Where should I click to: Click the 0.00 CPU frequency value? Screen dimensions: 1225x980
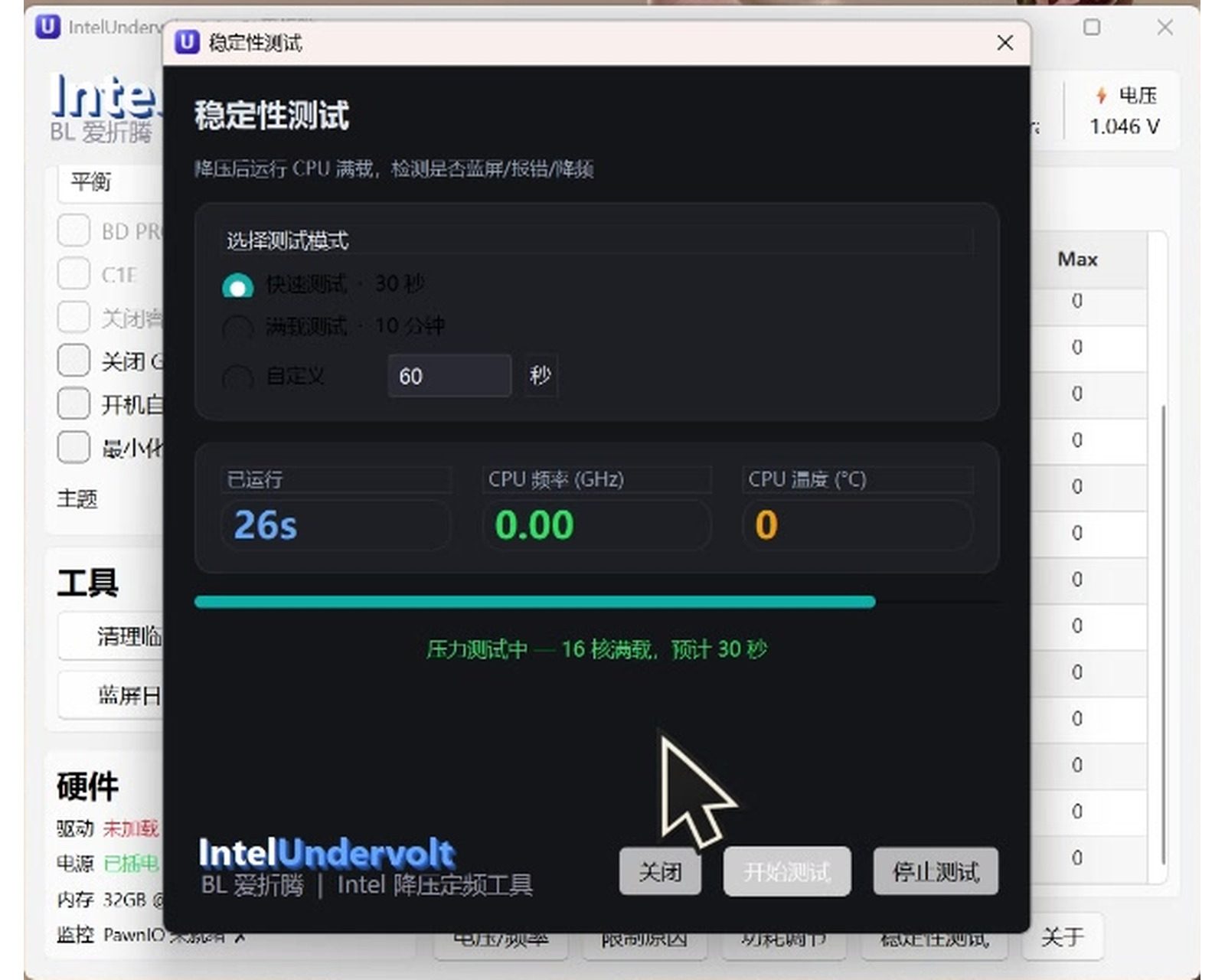coord(534,525)
